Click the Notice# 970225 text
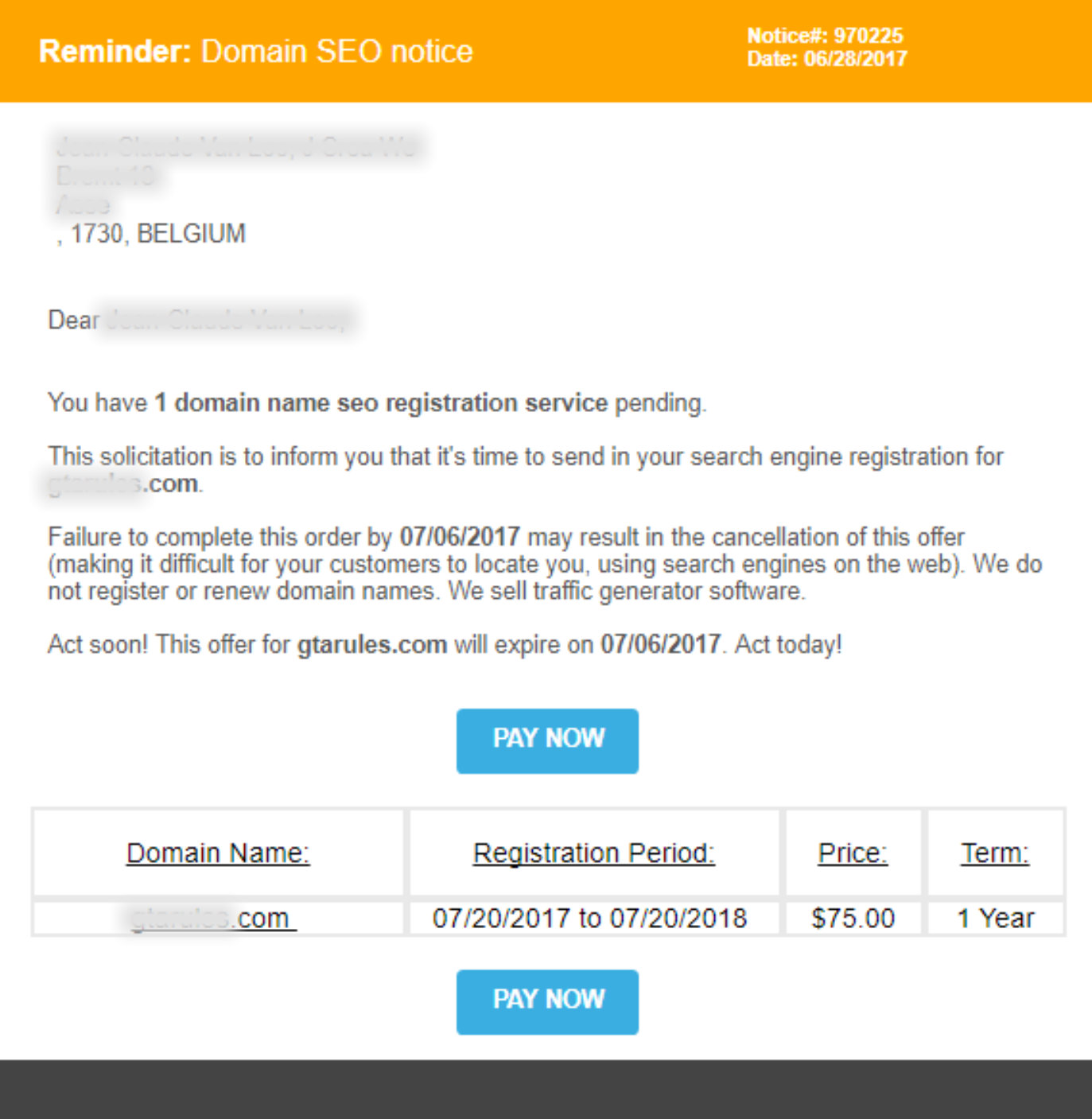The width and height of the screenshot is (1092, 1119). (825, 35)
